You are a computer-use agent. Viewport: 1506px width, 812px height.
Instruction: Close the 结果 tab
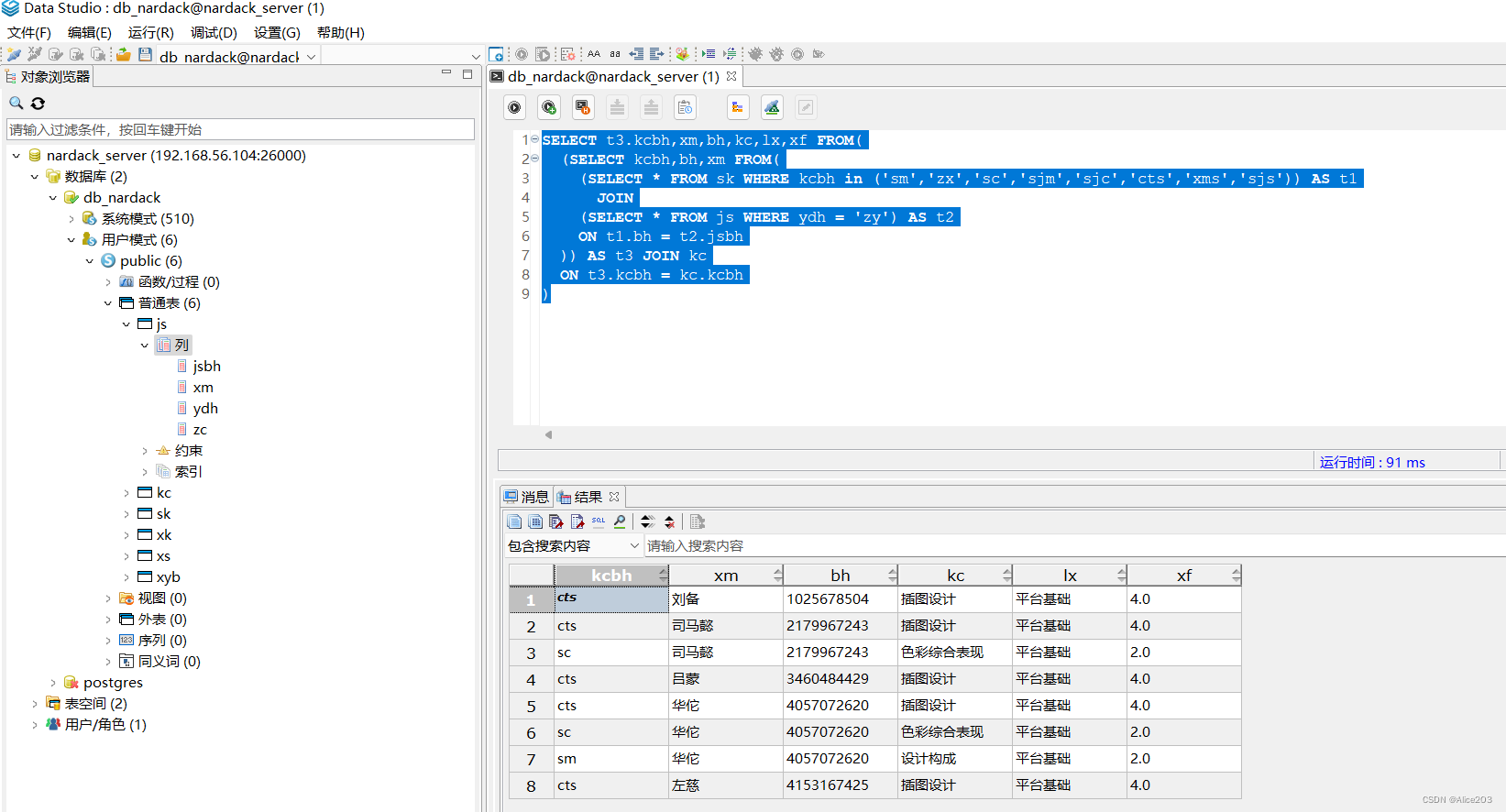(x=614, y=497)
